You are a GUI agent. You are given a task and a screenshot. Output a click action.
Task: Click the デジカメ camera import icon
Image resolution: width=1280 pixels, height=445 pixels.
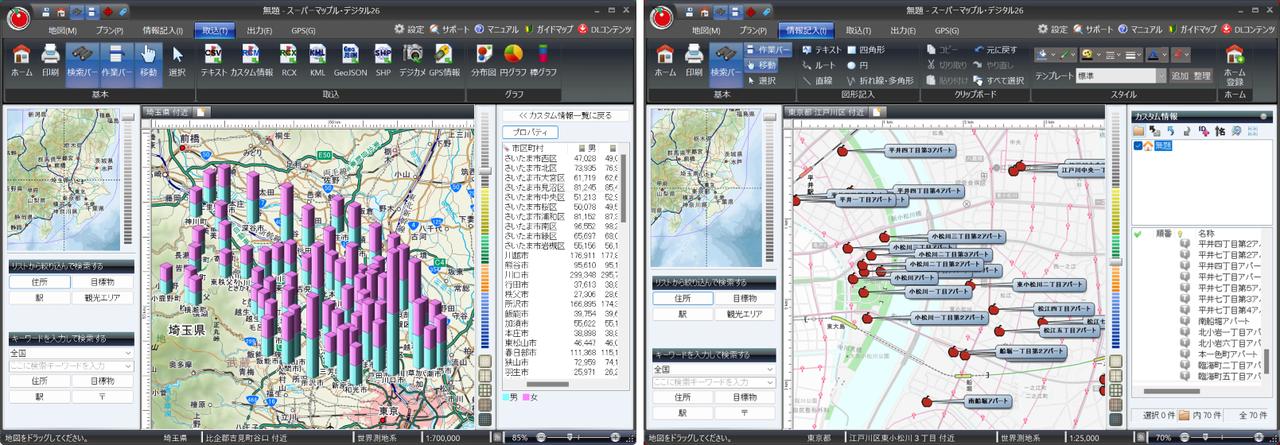pos(413,60)
